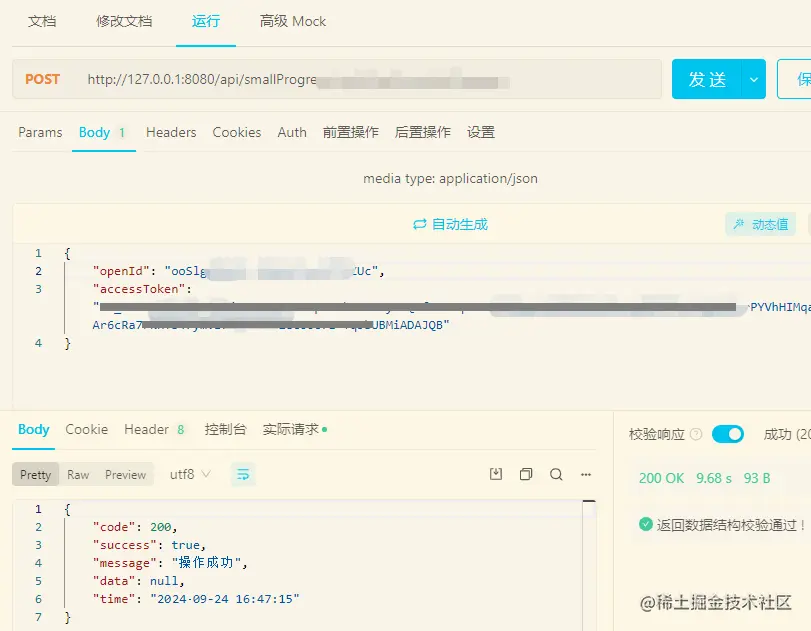This screenshot has width=811, height=631.
Task: Download the response body
Action: tap(495, 475)
